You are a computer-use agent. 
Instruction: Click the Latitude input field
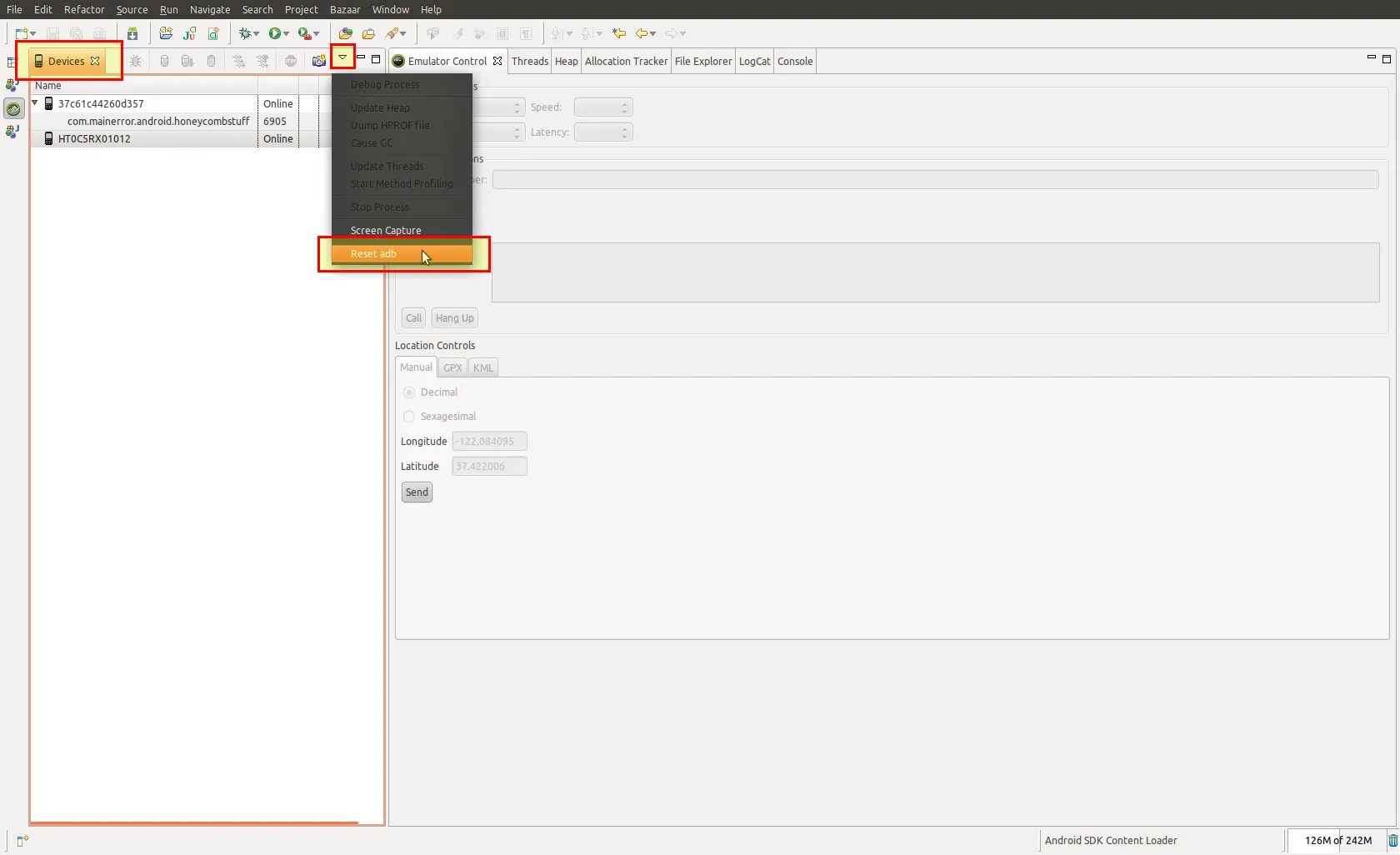point(489,467)
